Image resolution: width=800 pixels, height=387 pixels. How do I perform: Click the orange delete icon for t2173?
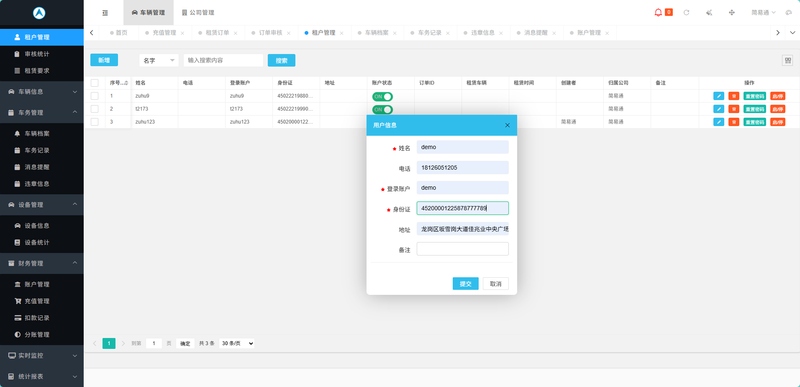(x=734, y=109)
